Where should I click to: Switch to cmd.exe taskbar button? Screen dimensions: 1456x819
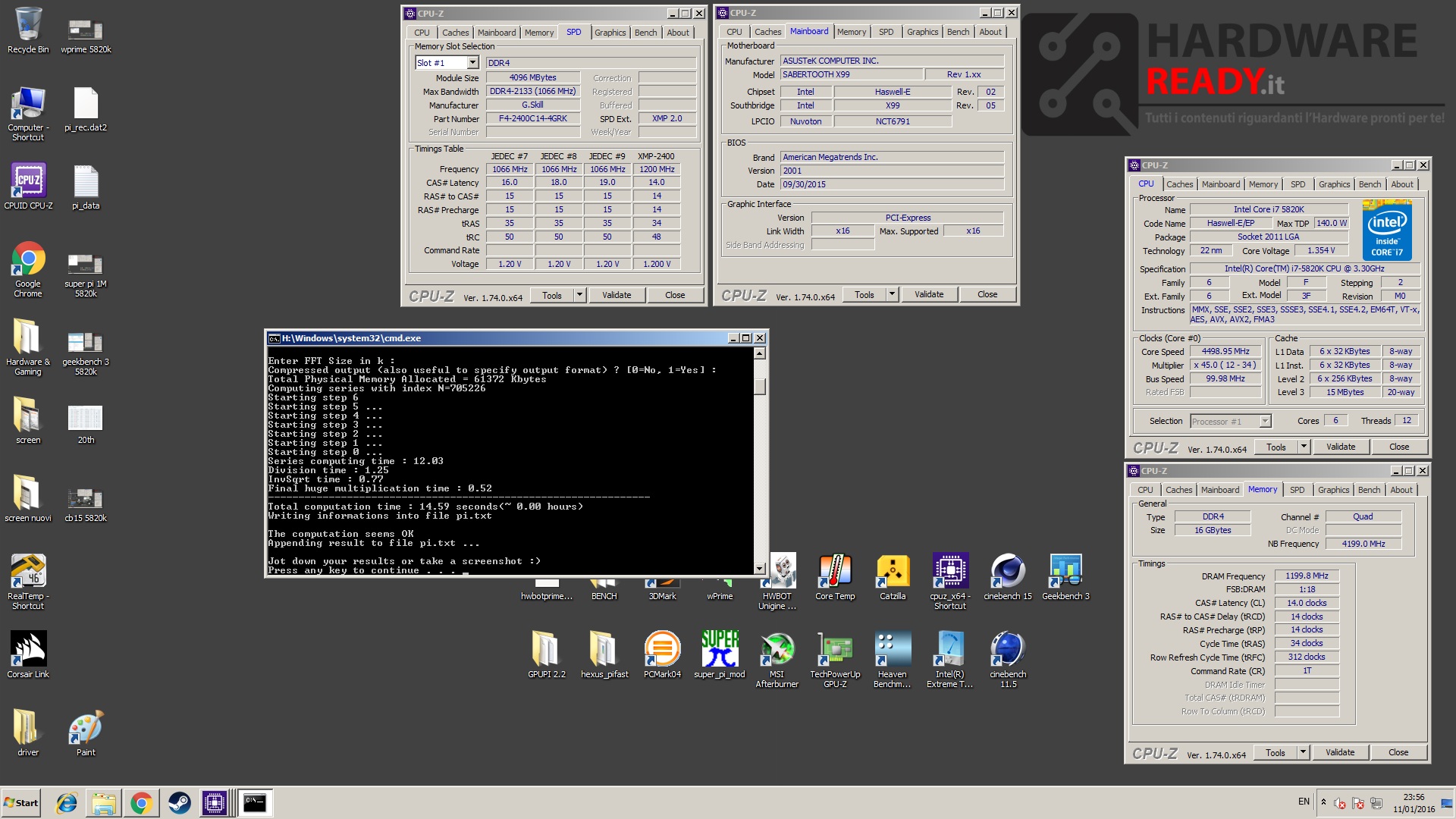(x=255, y=803)
